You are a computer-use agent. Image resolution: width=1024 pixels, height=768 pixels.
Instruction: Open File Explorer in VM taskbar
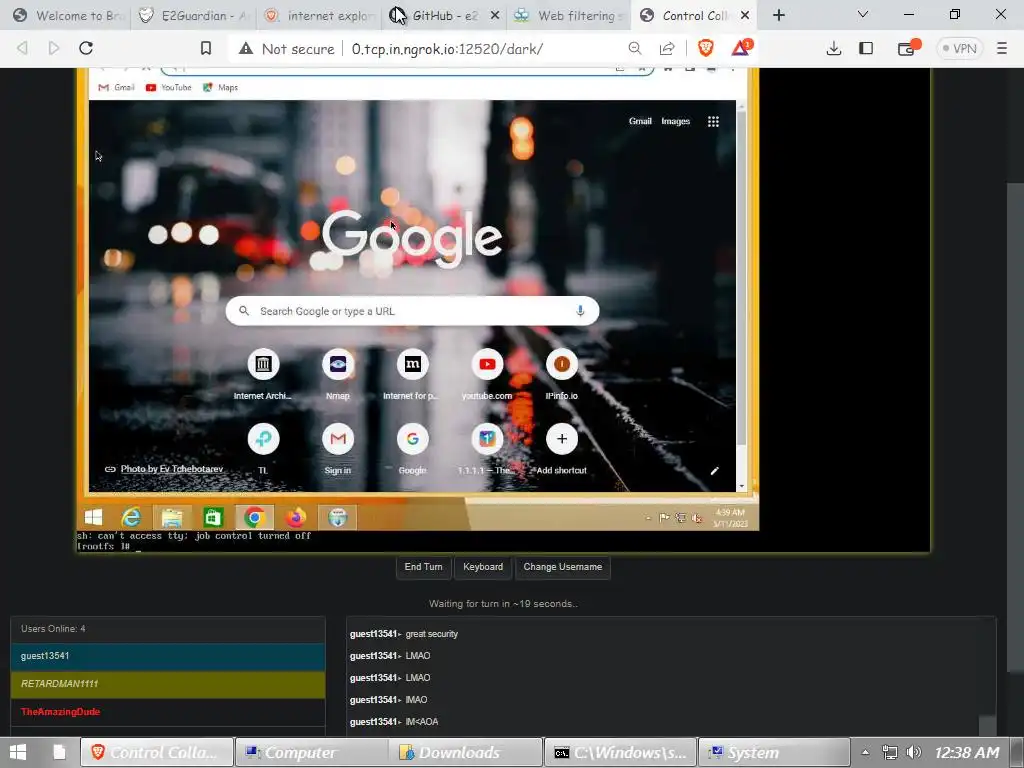[x=172, y=517]
